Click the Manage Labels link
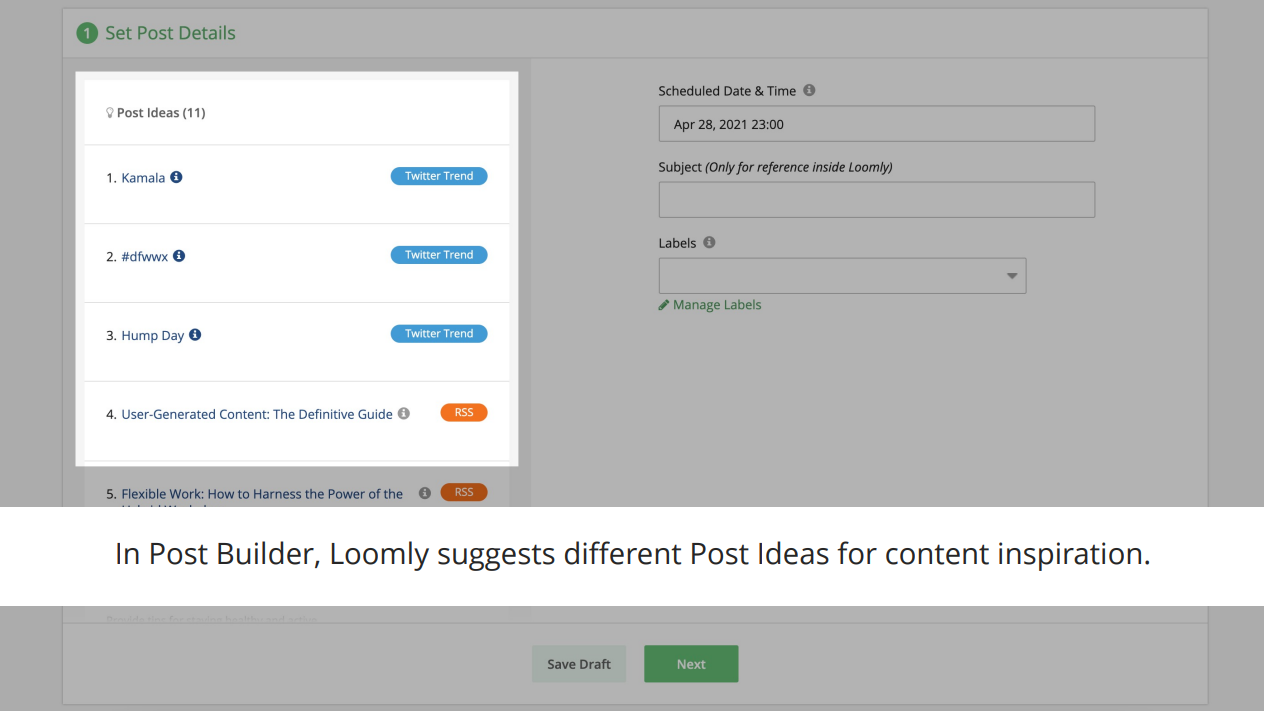 (x=716, y=305)
